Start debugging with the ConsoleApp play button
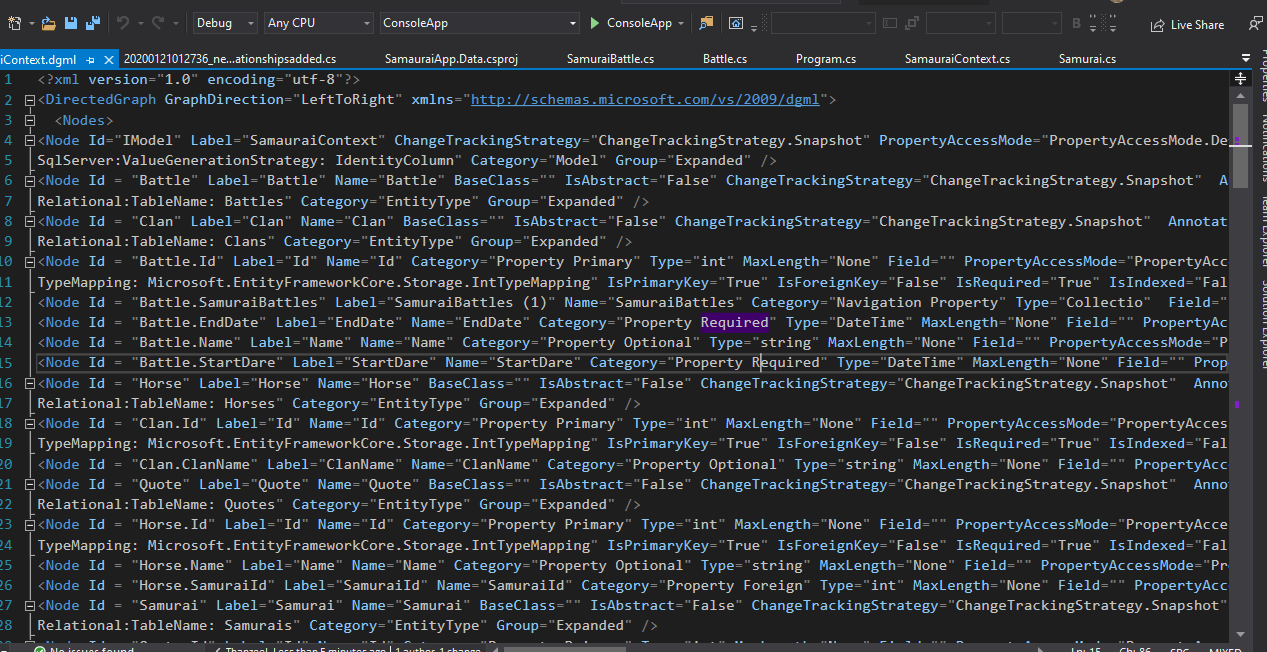The image size is (1267, 652). [x=631, y=23]
